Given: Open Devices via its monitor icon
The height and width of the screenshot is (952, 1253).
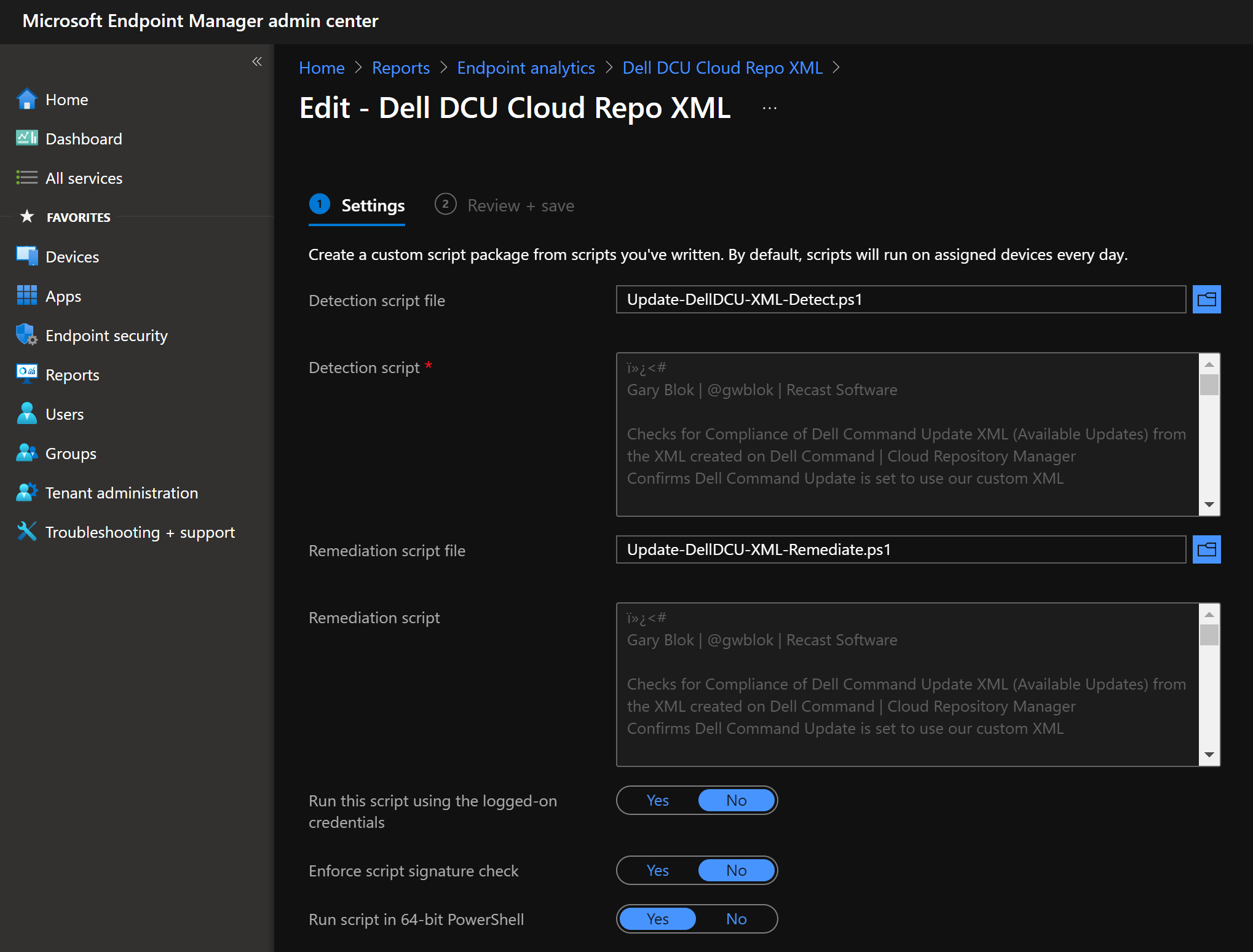Looking at the screenshot, I should pyautogui.click(x=26, y=257).
